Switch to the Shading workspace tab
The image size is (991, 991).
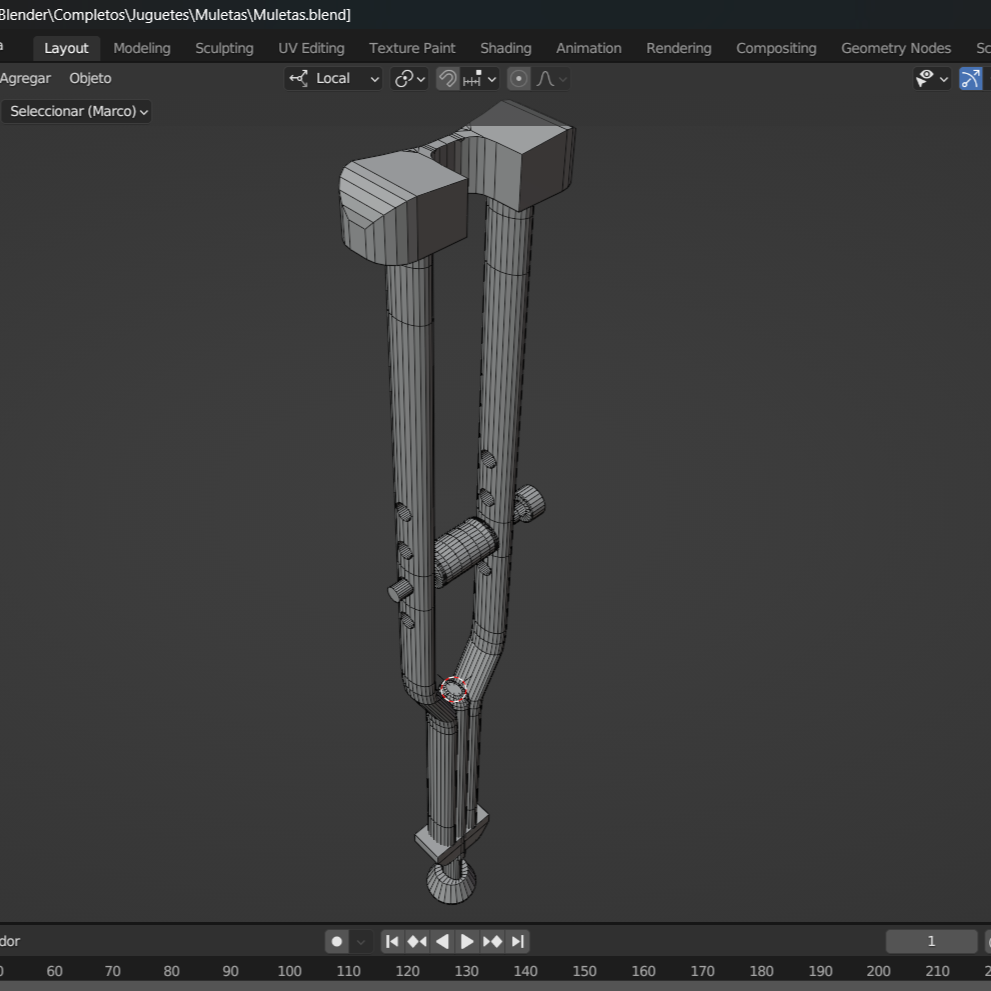[505, 47]
